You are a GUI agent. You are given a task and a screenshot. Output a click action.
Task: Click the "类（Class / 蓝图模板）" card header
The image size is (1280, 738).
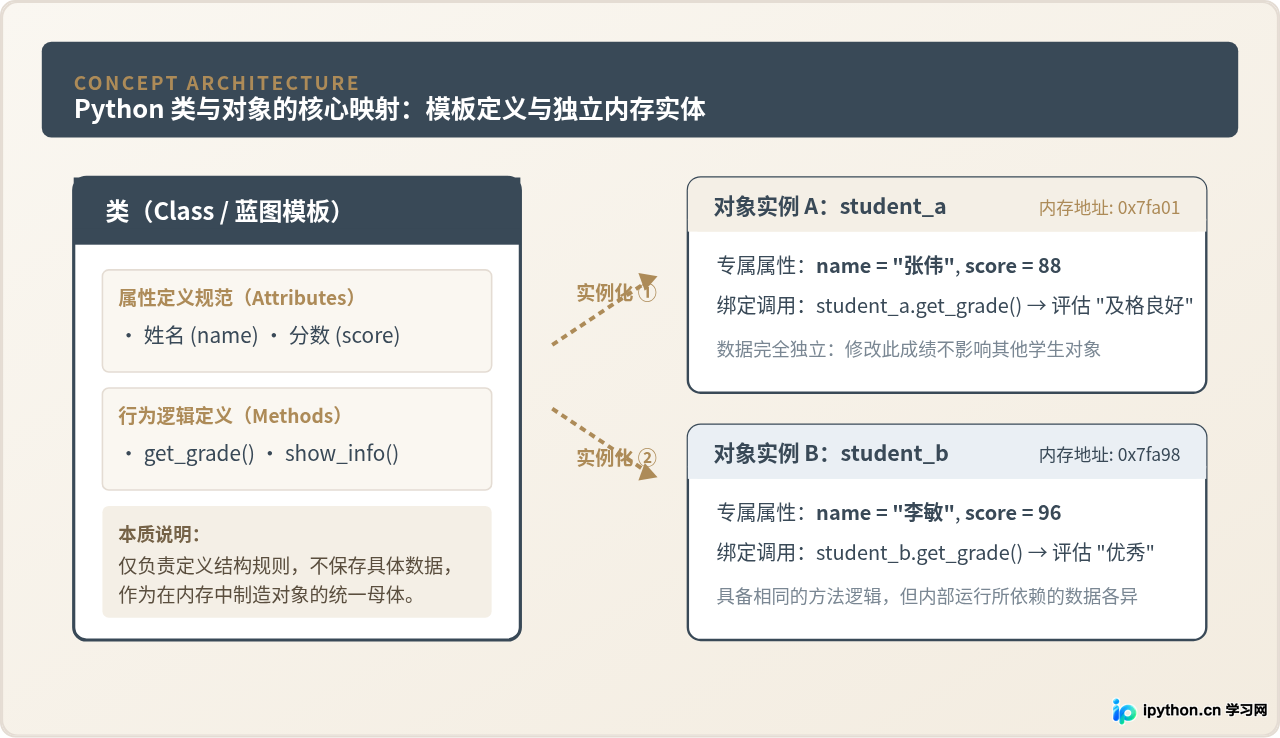point(297,211)
